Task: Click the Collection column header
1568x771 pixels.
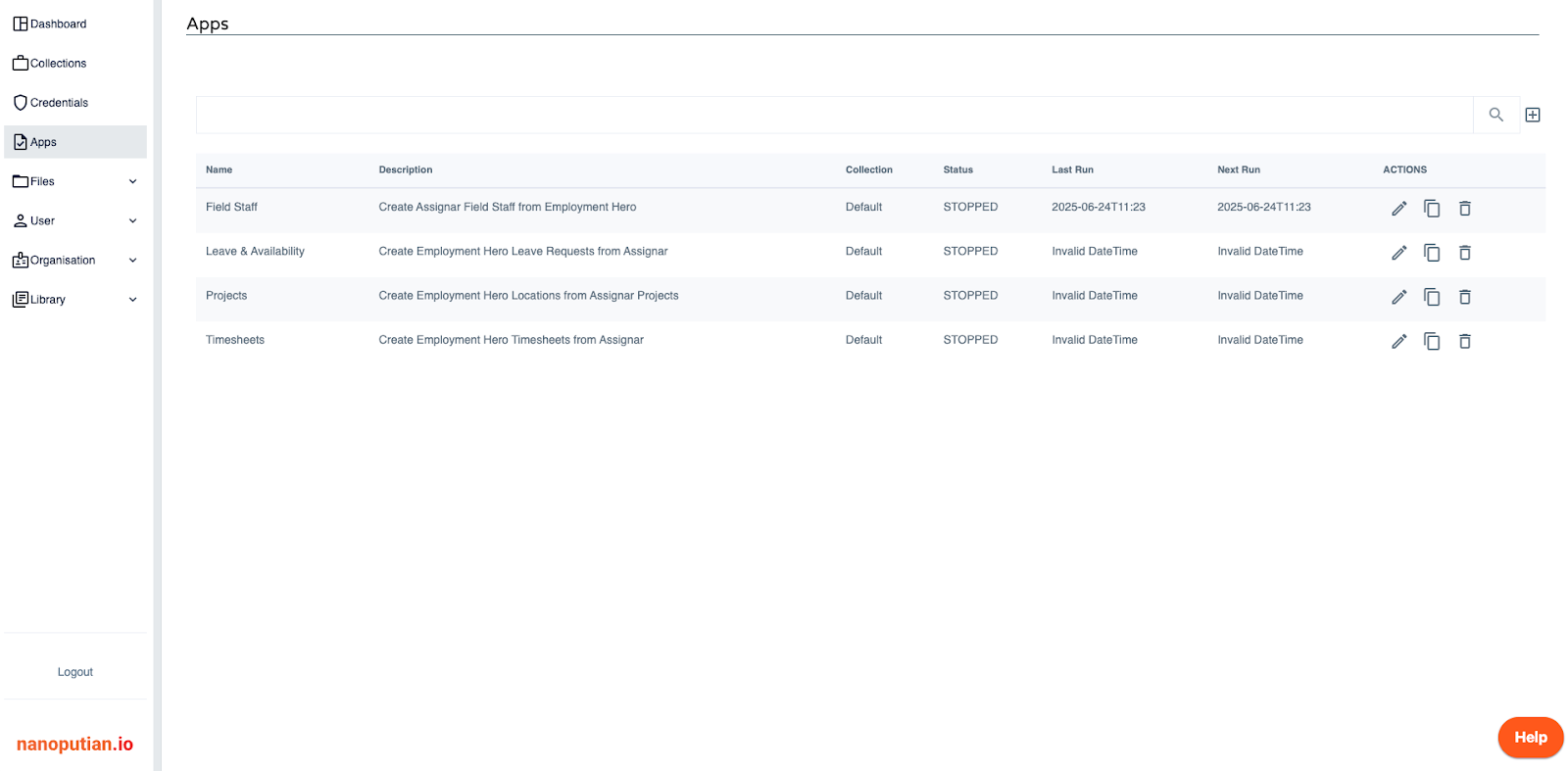Action: click(x=869, y=169)
